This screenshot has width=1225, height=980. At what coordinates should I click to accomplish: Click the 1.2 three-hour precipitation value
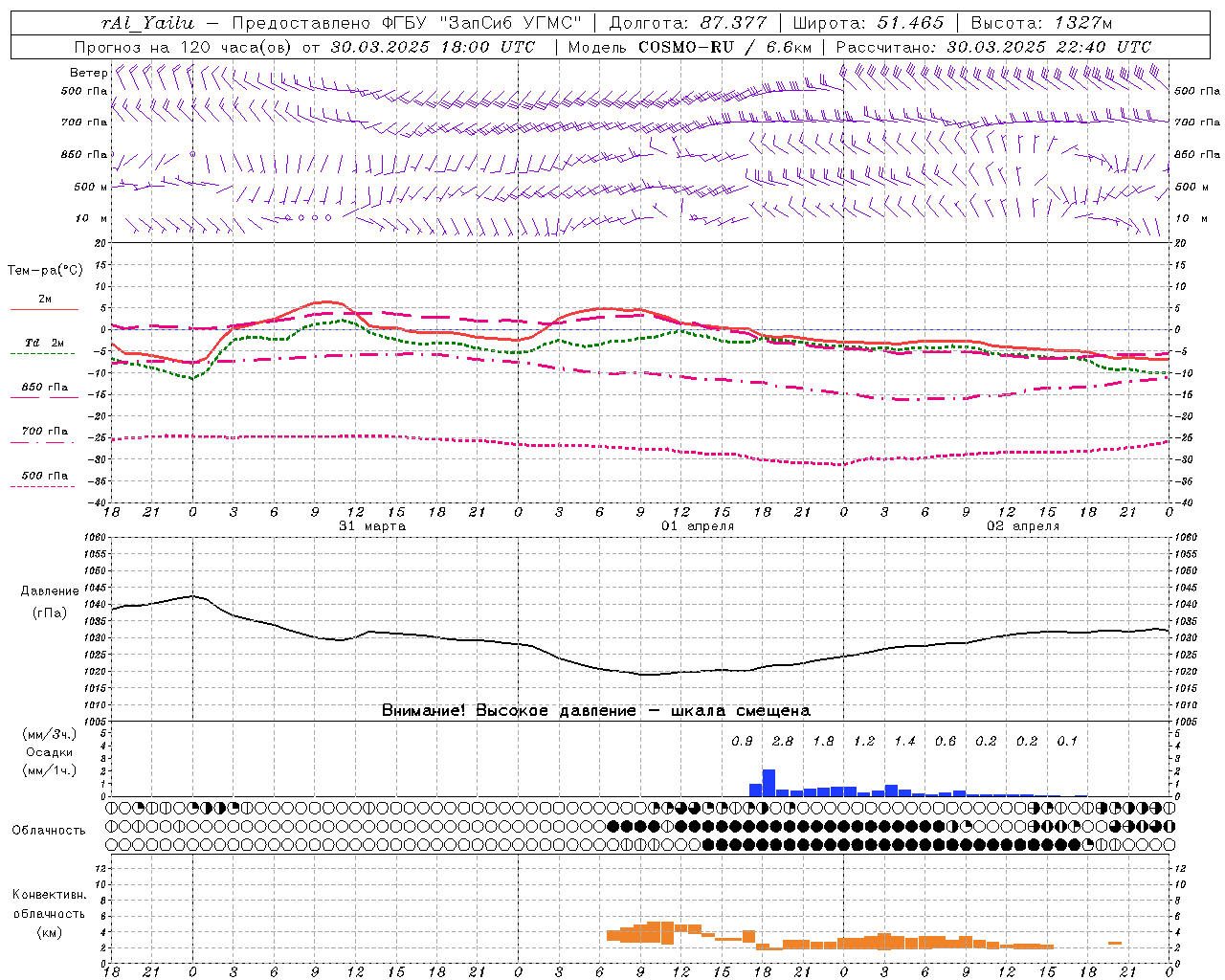pos(864,741)
